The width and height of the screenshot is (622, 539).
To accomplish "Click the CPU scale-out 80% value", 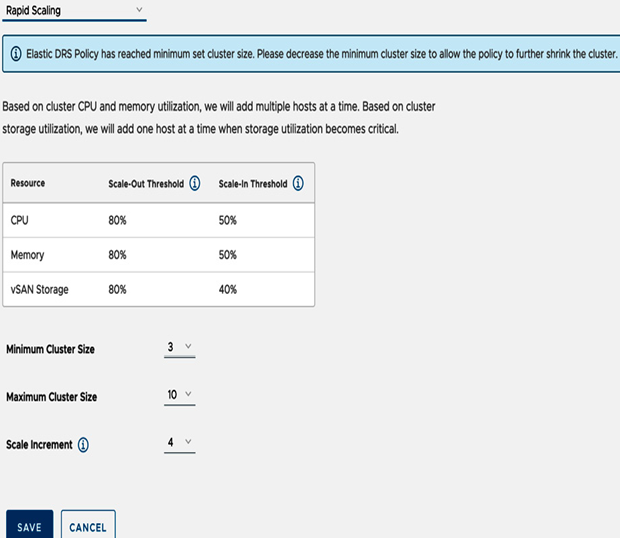I will (117, 221).
